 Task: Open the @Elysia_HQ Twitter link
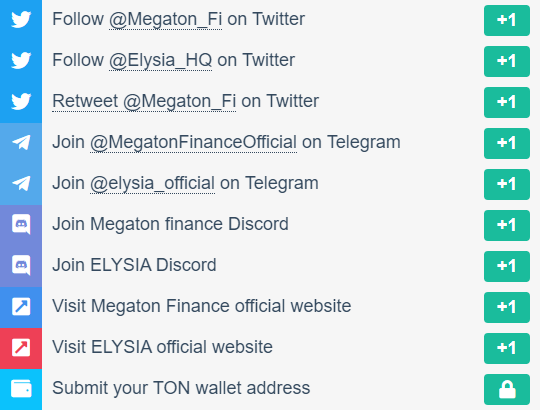(x=160, y=60)
